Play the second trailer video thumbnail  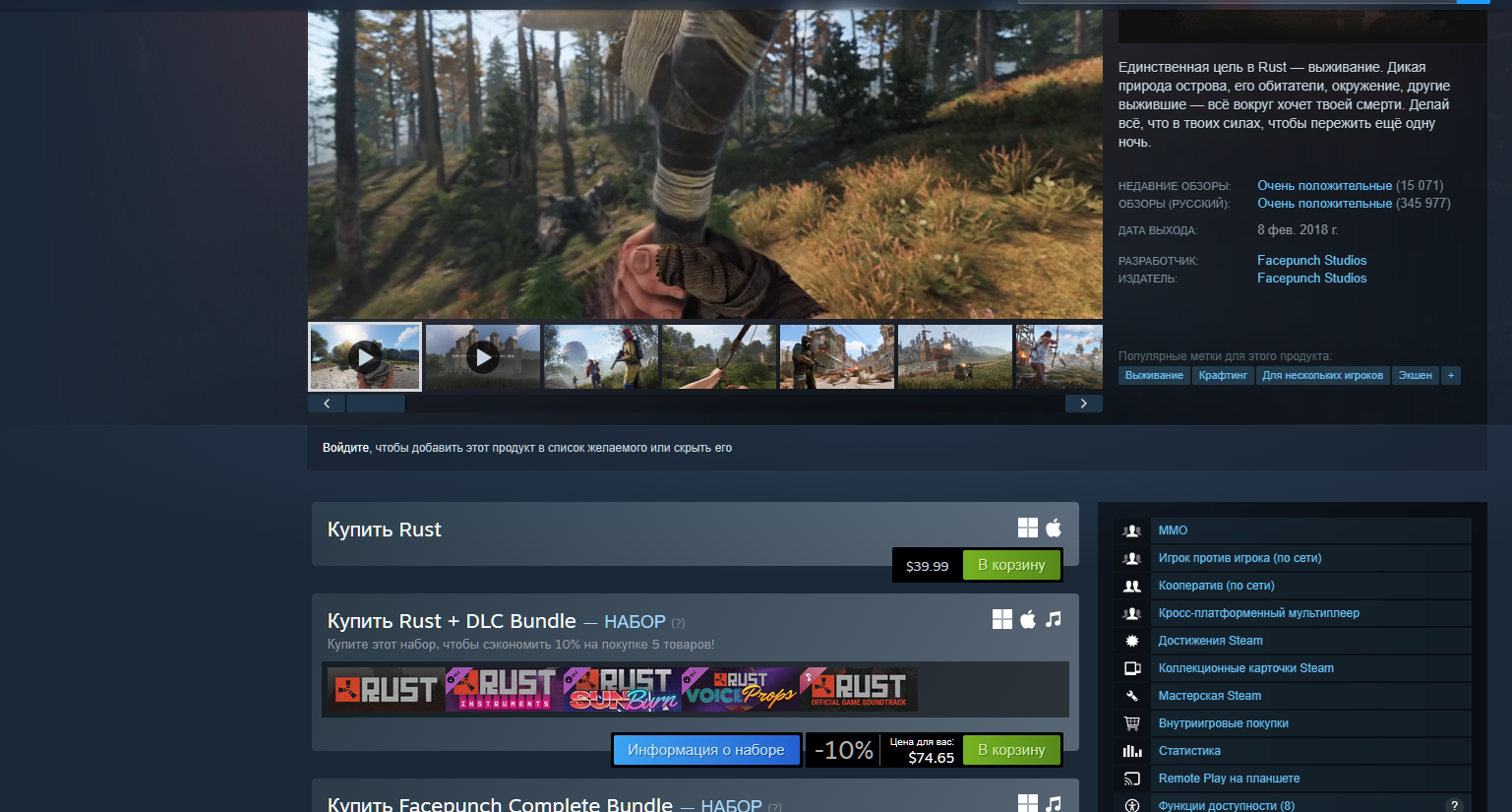(483, 356)
